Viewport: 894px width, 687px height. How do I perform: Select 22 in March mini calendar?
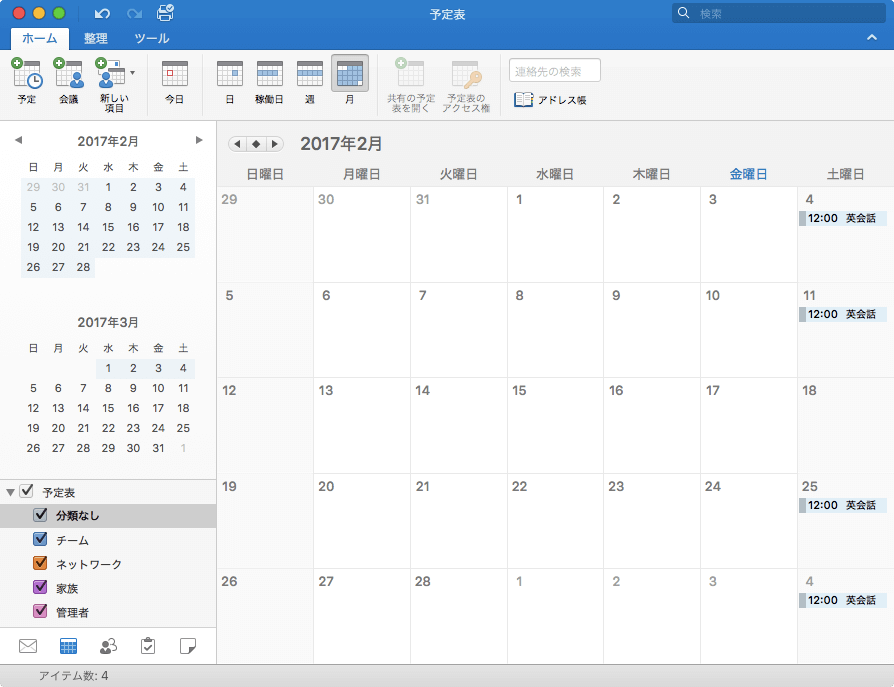point(108,428)
